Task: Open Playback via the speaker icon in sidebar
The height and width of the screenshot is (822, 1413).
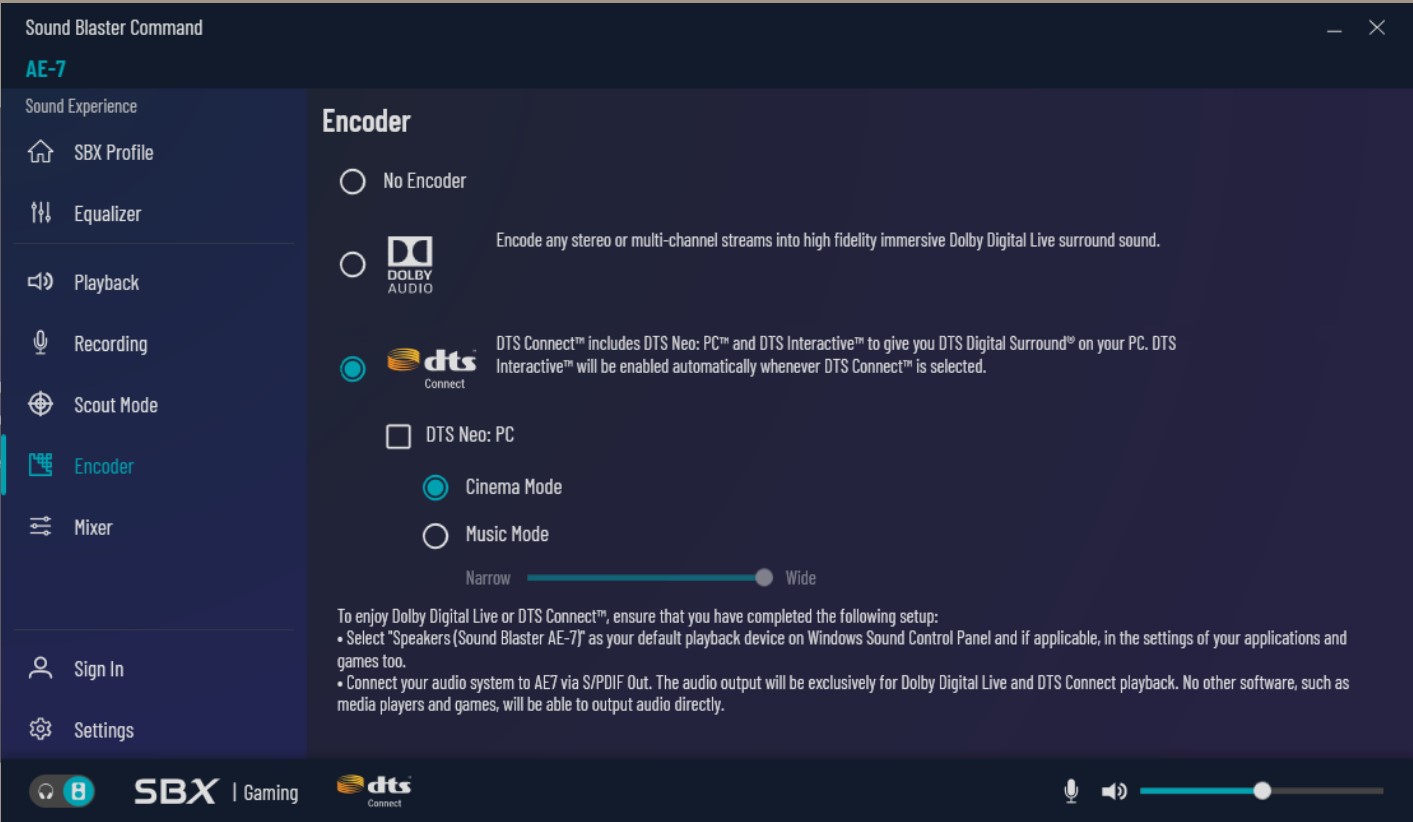Action: tap(40, 282)
